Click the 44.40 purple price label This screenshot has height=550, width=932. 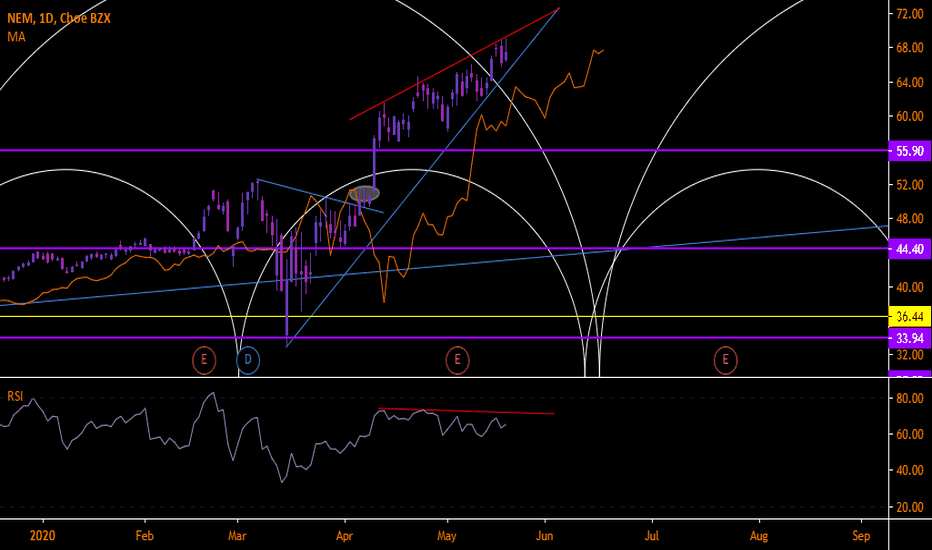click(x=909, y=249)
